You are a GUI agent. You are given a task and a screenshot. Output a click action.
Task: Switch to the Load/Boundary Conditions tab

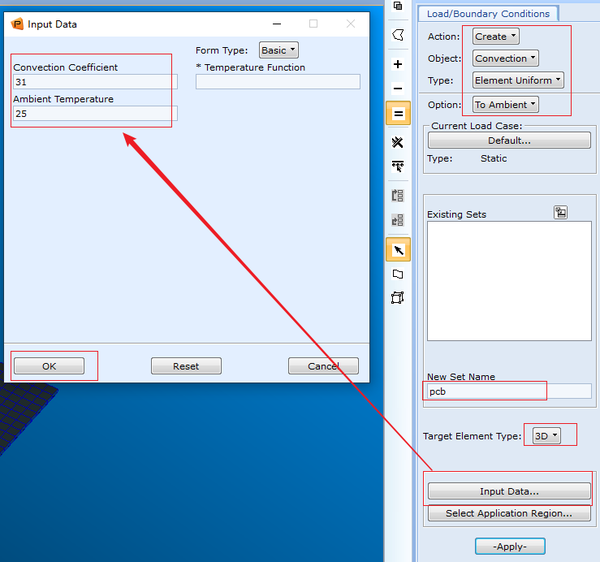click(488, 14)
